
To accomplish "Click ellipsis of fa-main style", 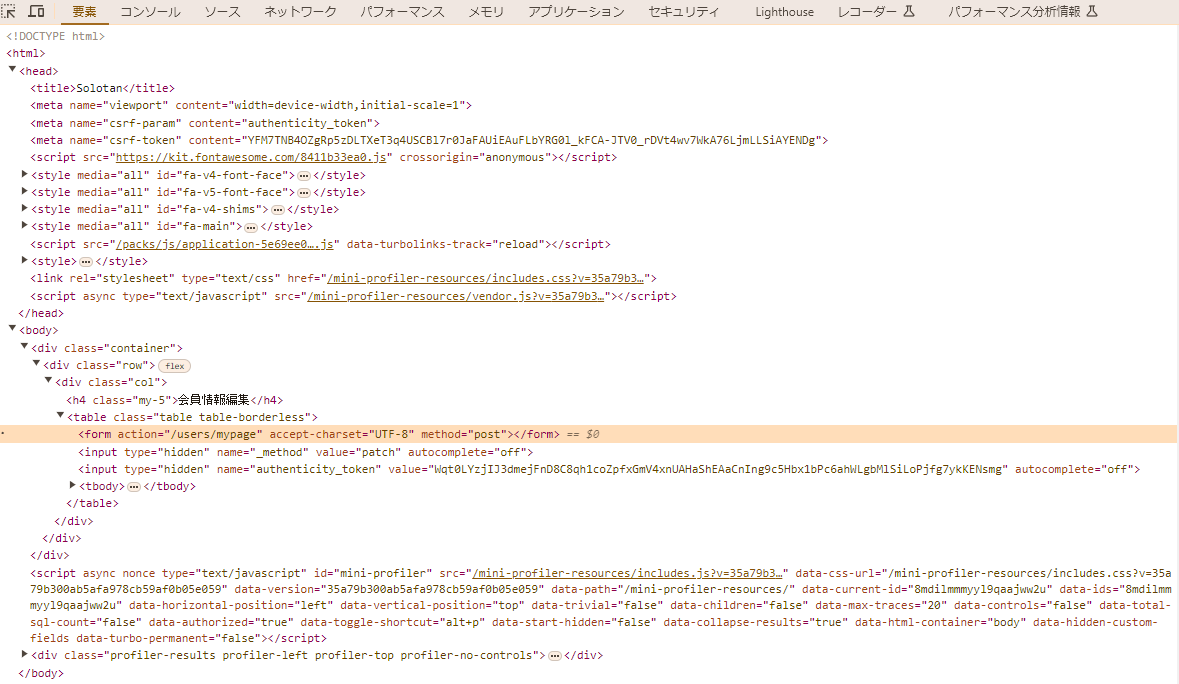I will coord(251,227).
